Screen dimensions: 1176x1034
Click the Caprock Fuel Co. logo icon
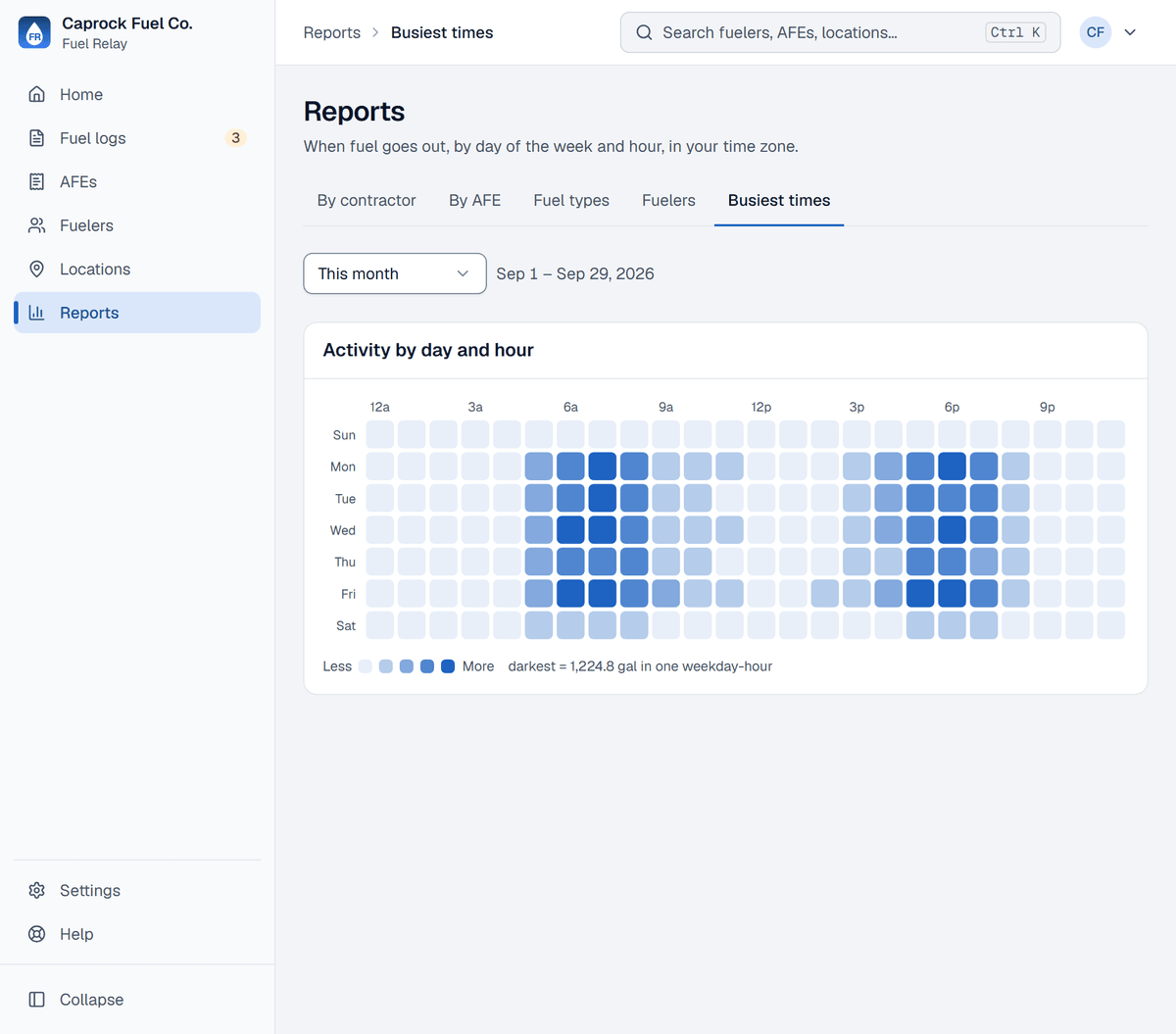[34, 32]
